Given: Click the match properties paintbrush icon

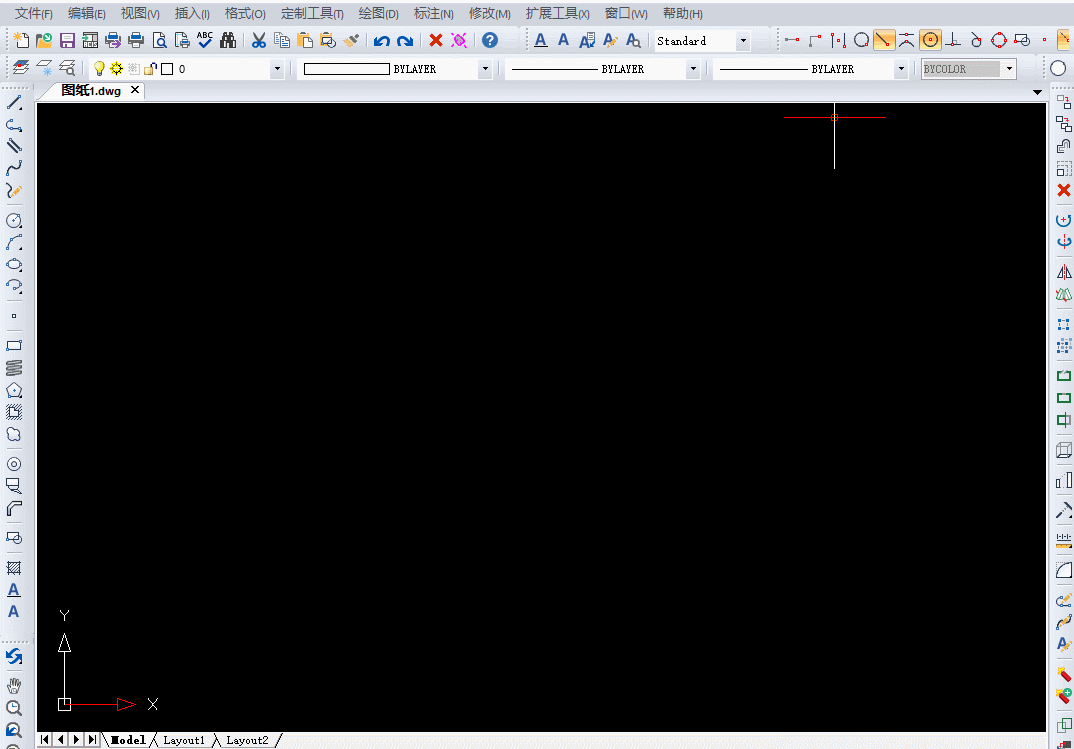Looking at the screenshot, I should point(351,40).
